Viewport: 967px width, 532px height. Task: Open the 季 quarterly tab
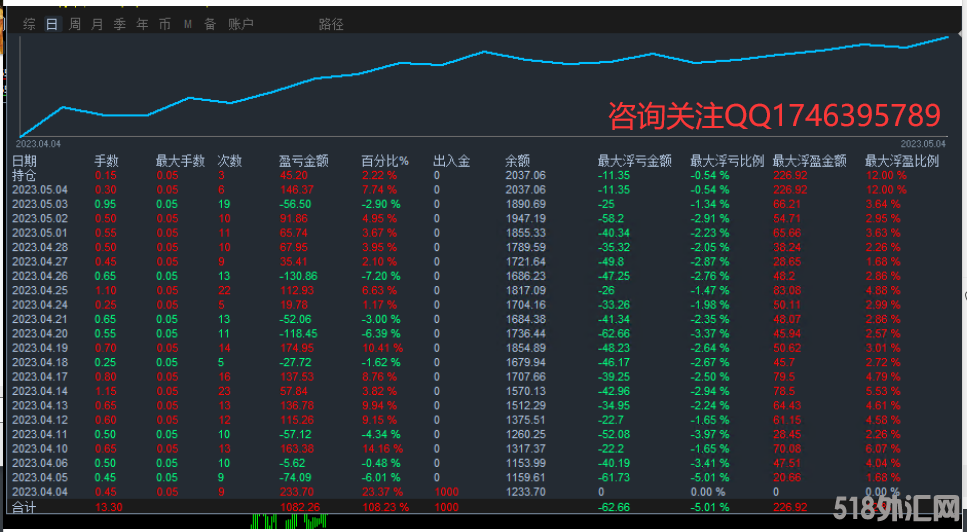pos(120,24)
